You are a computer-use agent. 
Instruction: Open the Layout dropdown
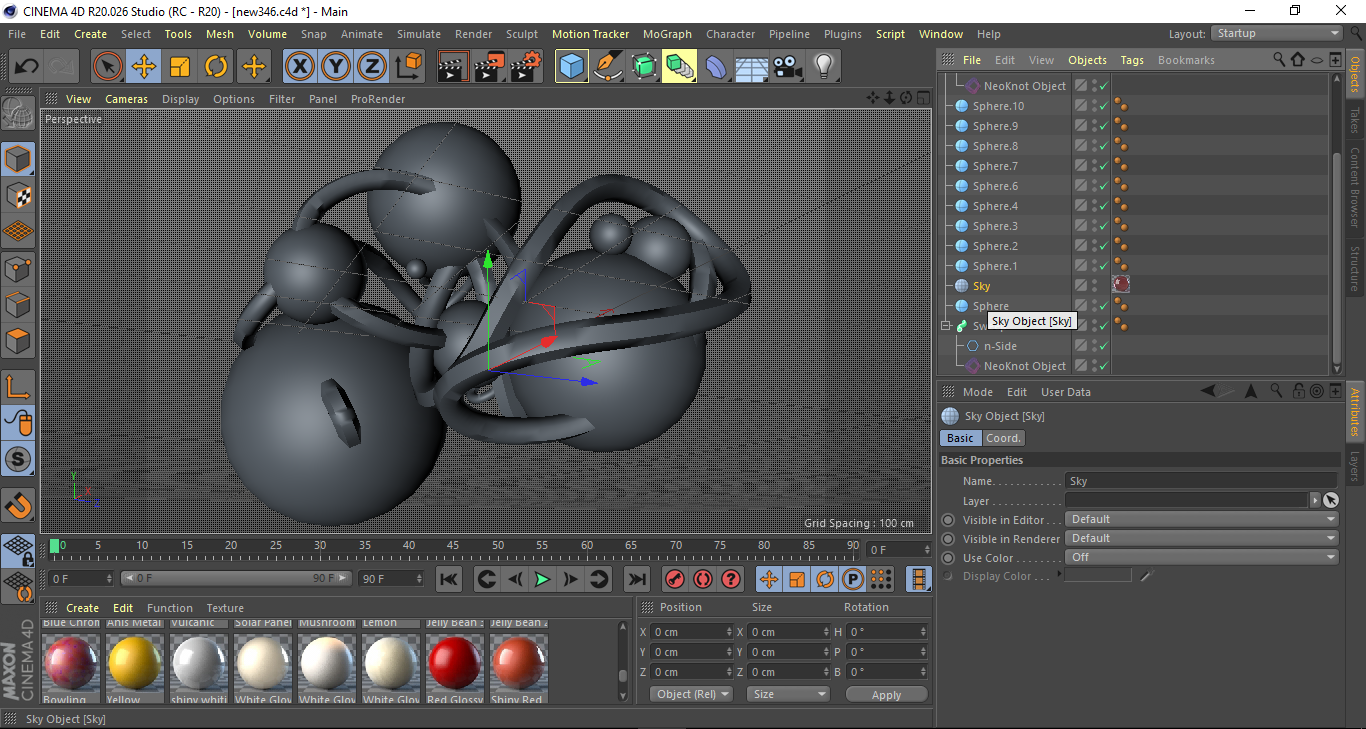point(1277,33)
